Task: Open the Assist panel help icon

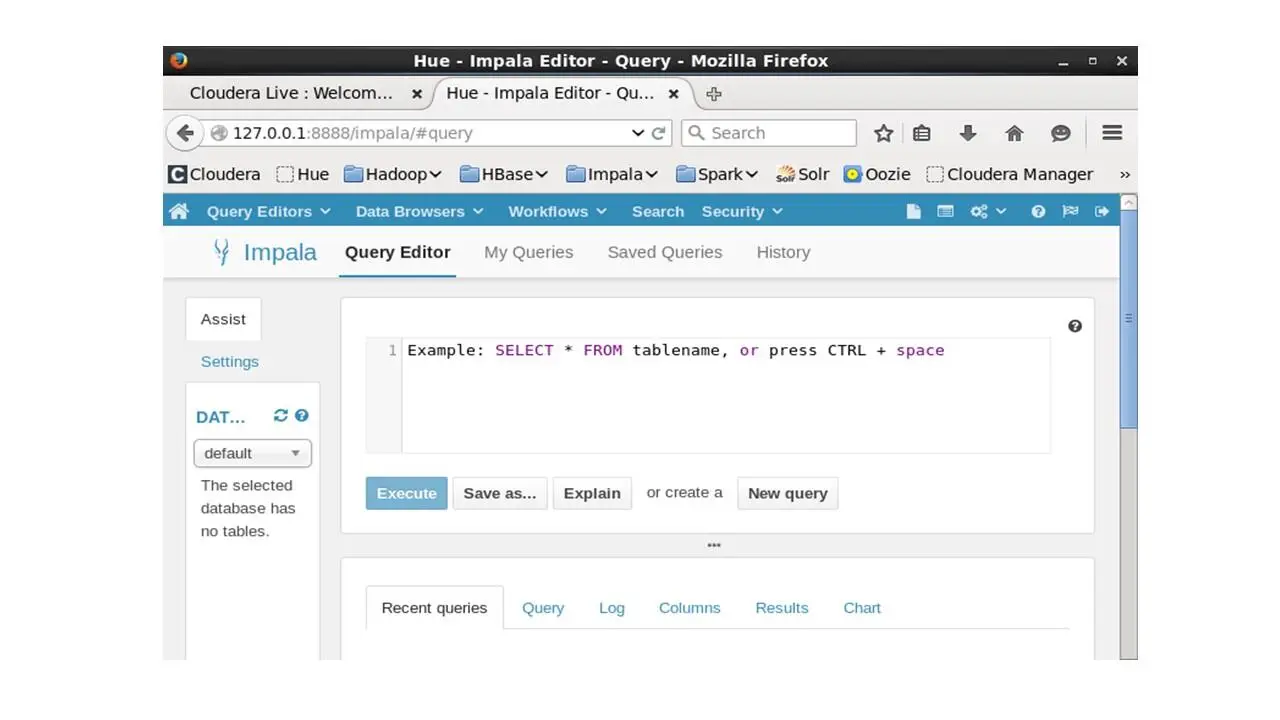Action: coord(301,416)
